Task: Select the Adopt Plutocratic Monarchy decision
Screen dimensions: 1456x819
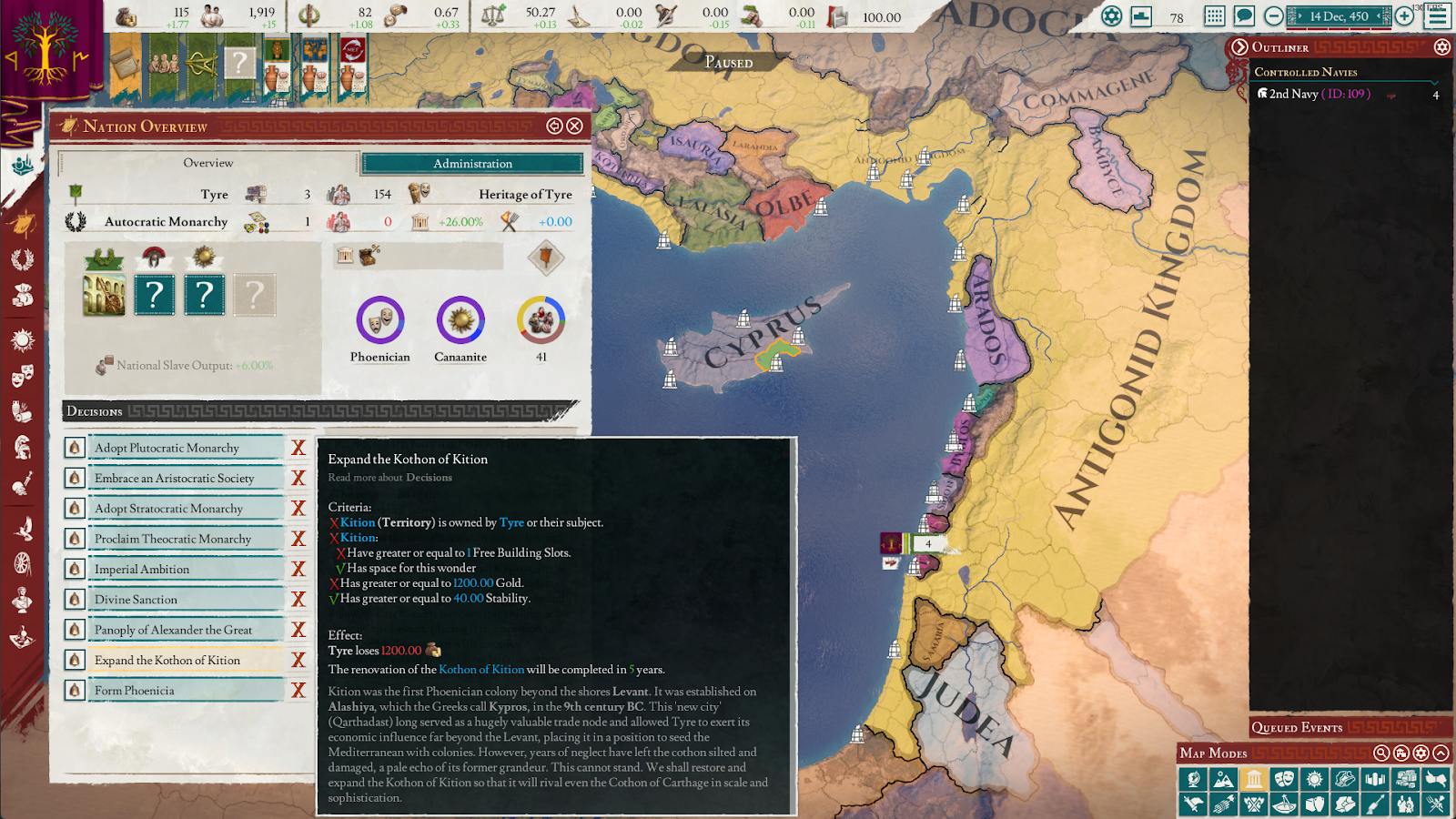Action: pos(186,448)
